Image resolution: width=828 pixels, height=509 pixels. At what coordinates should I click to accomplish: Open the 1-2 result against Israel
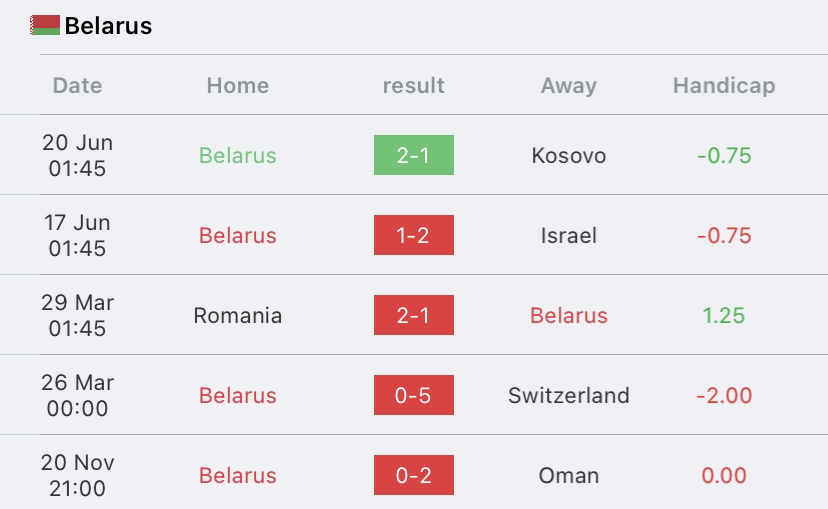click(x=413, y=235)
